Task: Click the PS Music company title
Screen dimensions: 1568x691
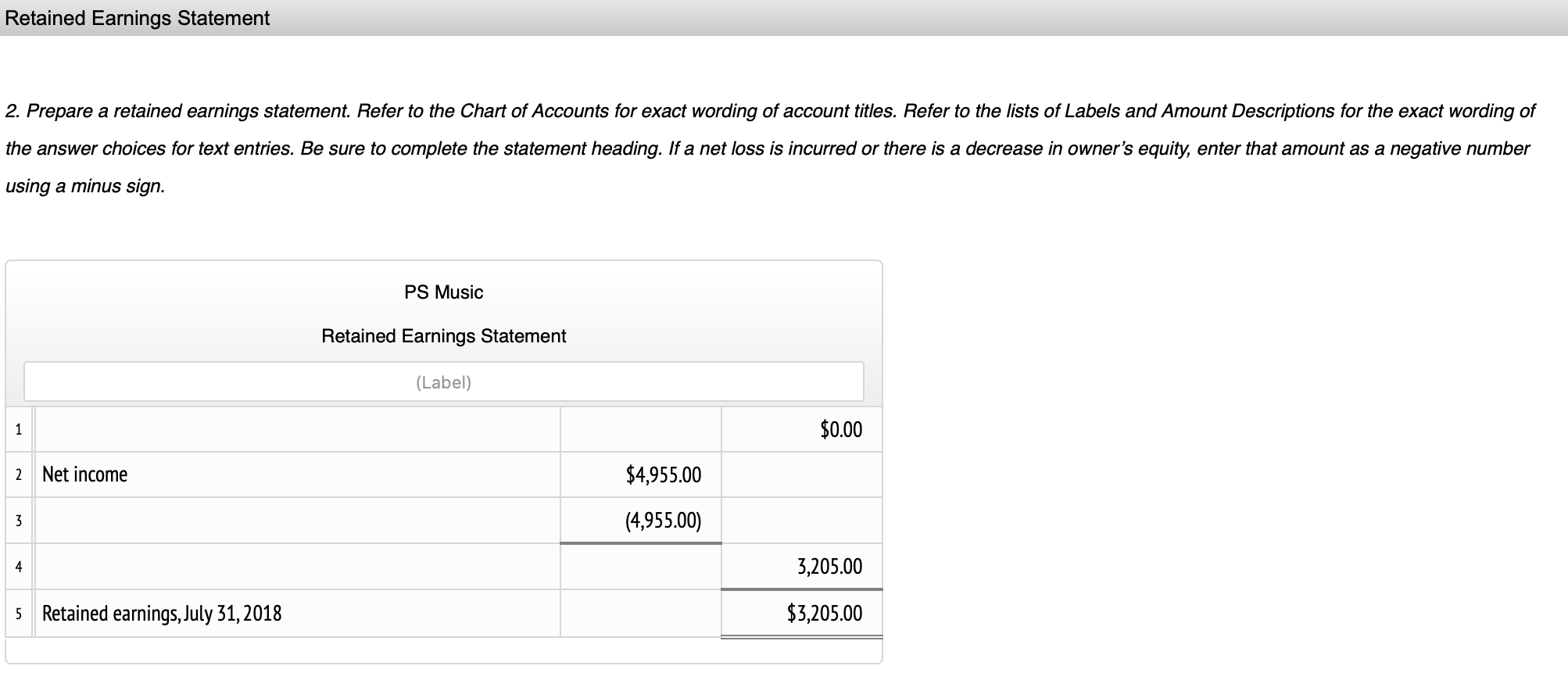Action: pos(443,292)
